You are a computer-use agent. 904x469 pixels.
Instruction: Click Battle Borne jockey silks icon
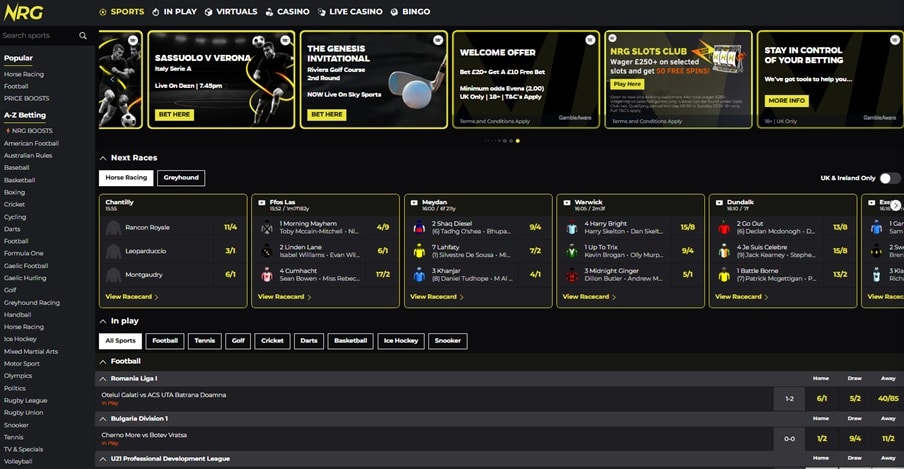pos(724,275)
